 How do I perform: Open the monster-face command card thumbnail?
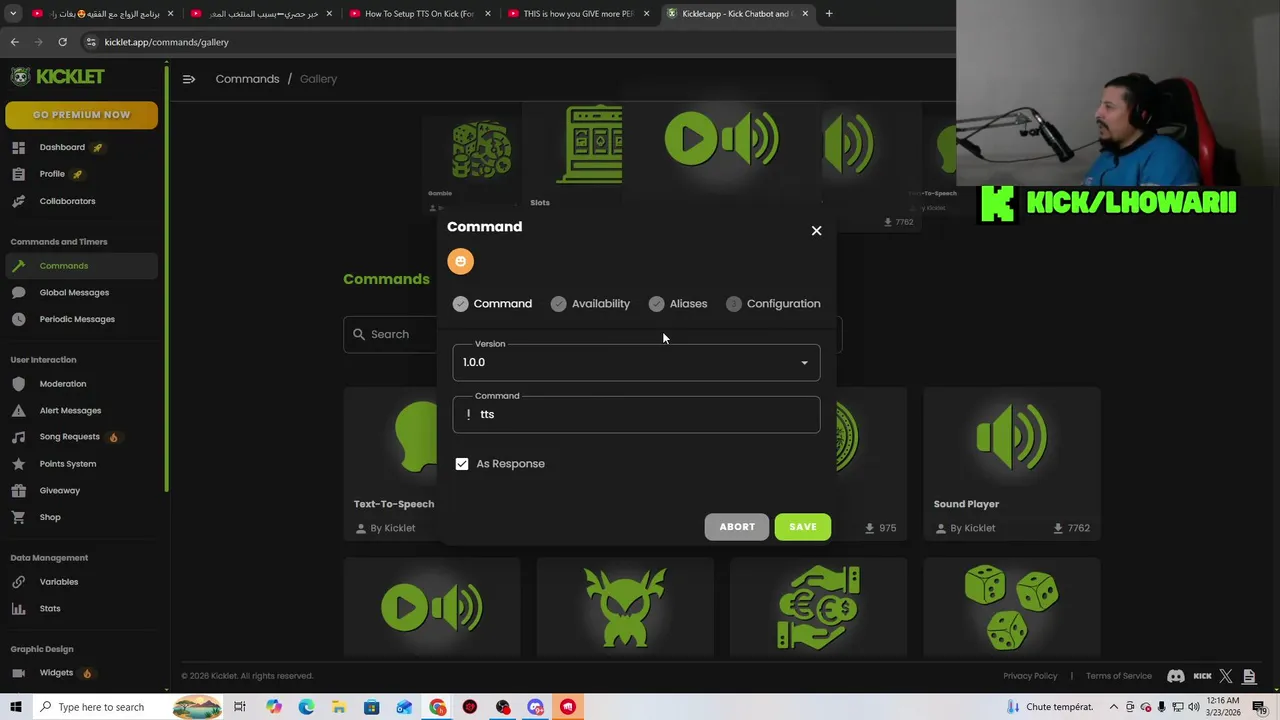click(625, 607)
